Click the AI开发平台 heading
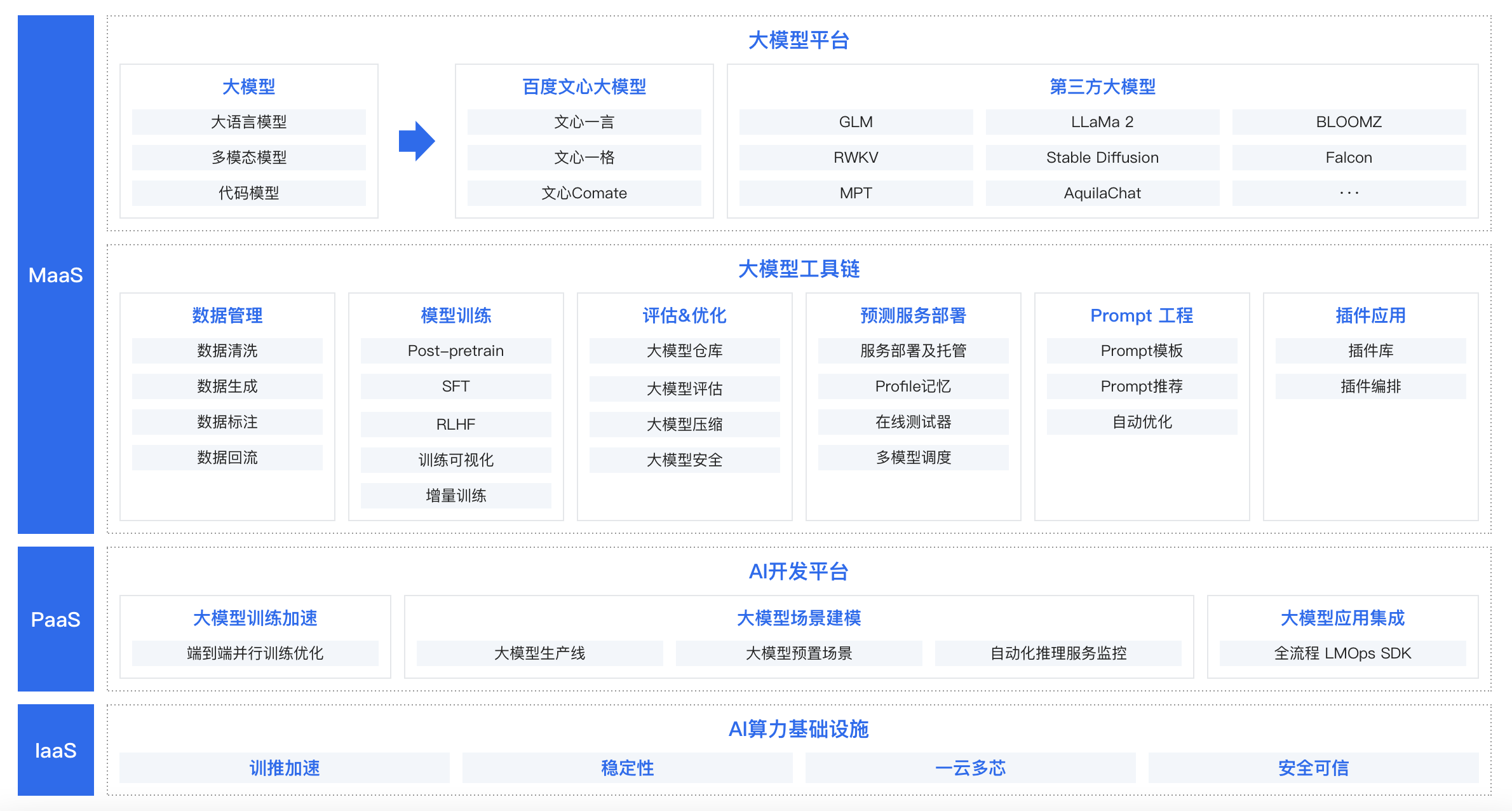The width and height of the screenshot is (1512, 811). coord(799,571)
